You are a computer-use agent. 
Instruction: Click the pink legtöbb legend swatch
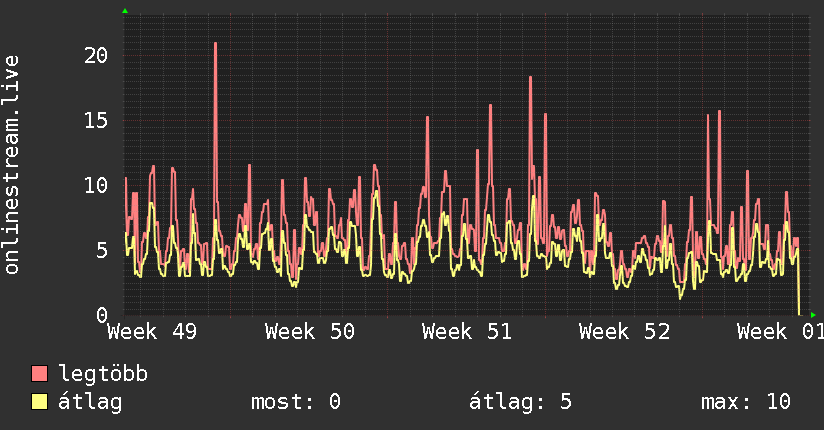click(x=39, y=374)
